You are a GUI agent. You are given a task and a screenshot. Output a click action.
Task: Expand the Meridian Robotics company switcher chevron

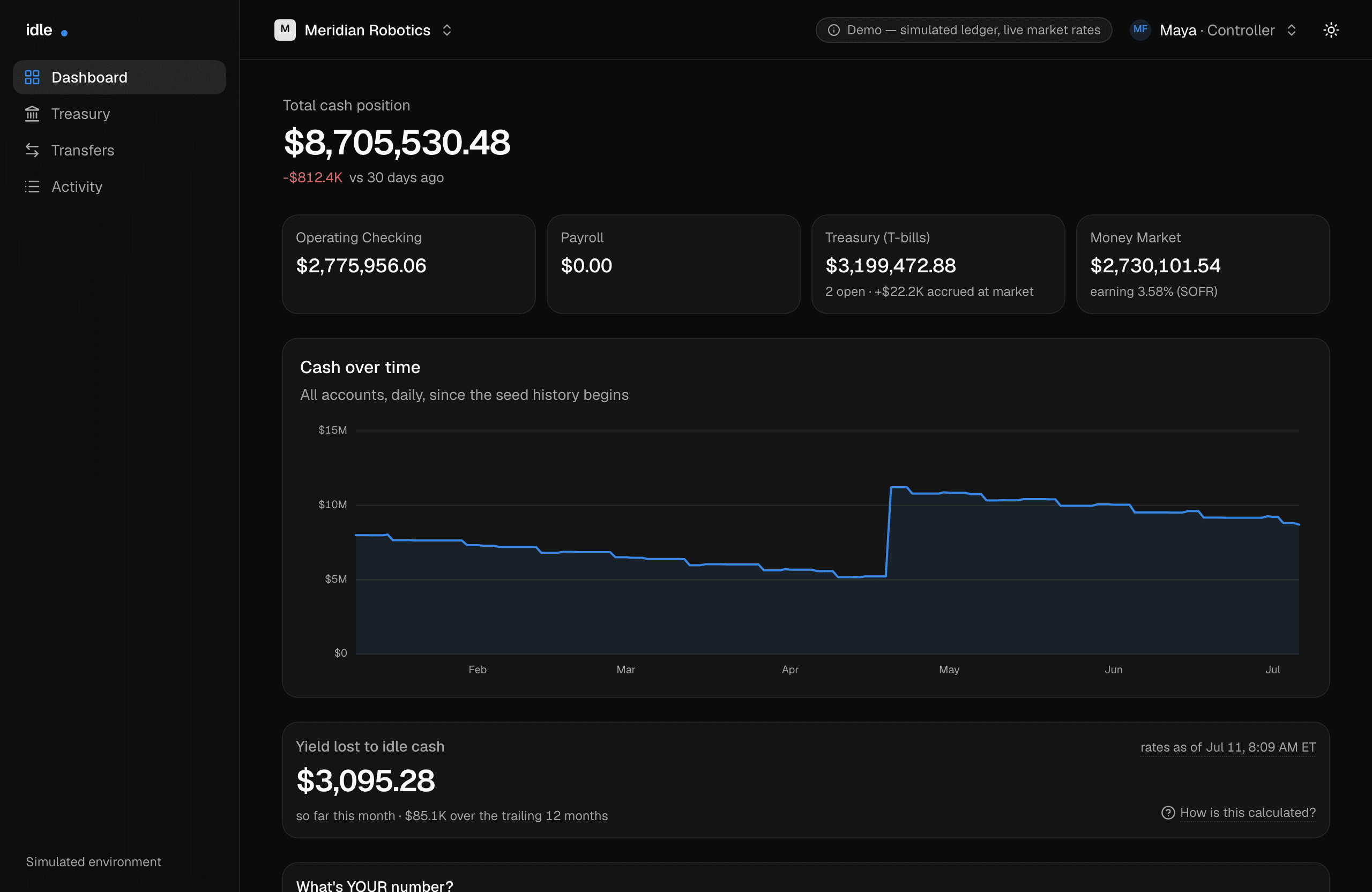pos(447,30)
